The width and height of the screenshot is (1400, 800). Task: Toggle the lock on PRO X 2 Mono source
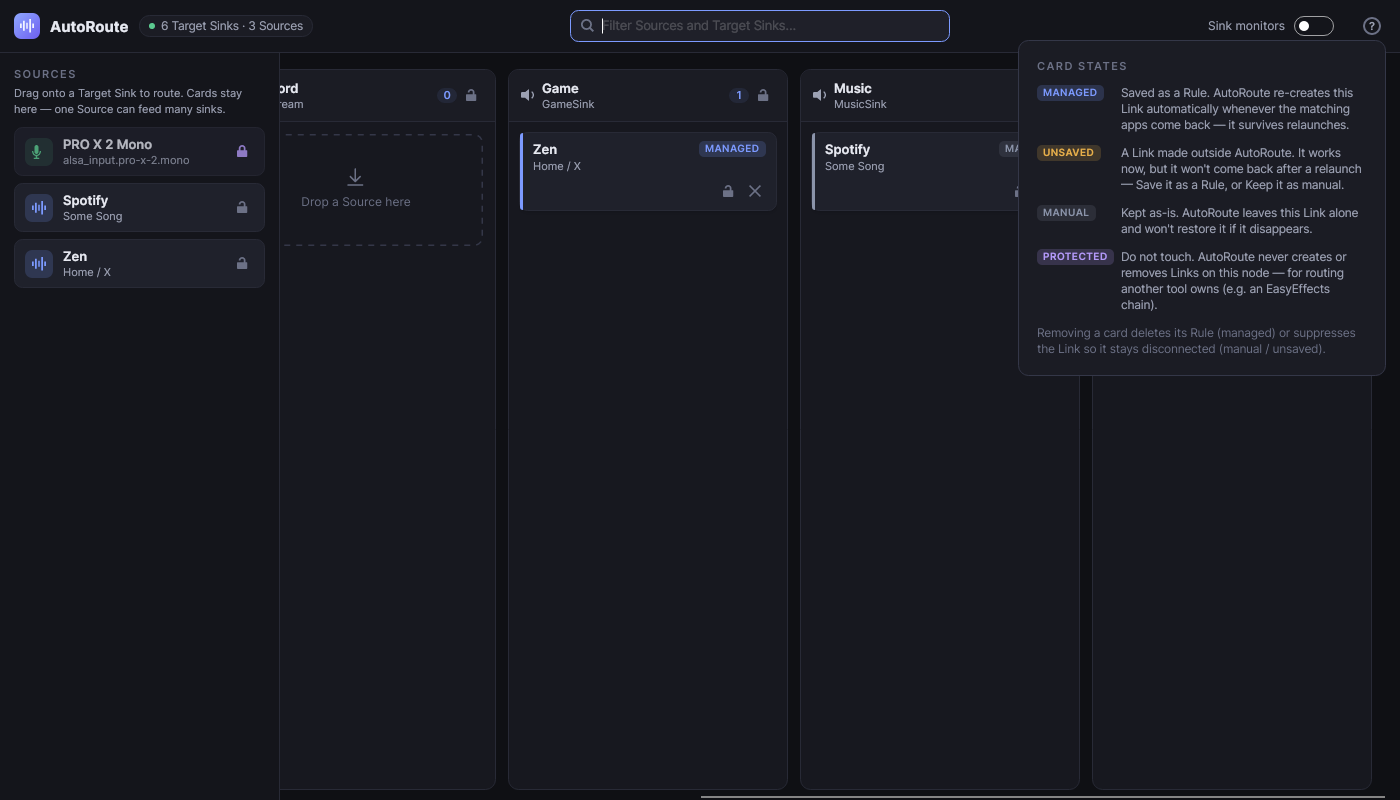[241, 152]
